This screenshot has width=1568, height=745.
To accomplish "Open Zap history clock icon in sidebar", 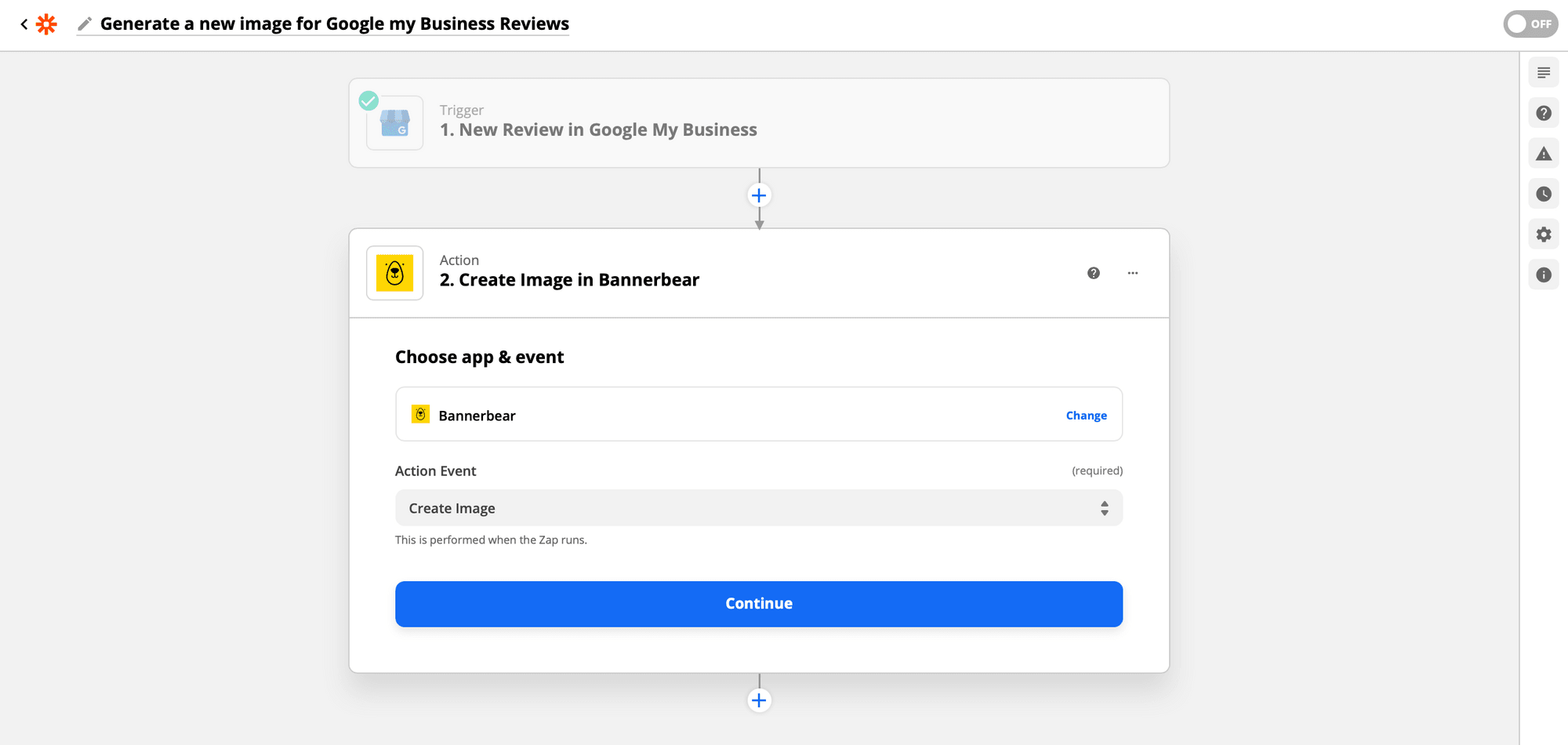I will click(1543, 194).
